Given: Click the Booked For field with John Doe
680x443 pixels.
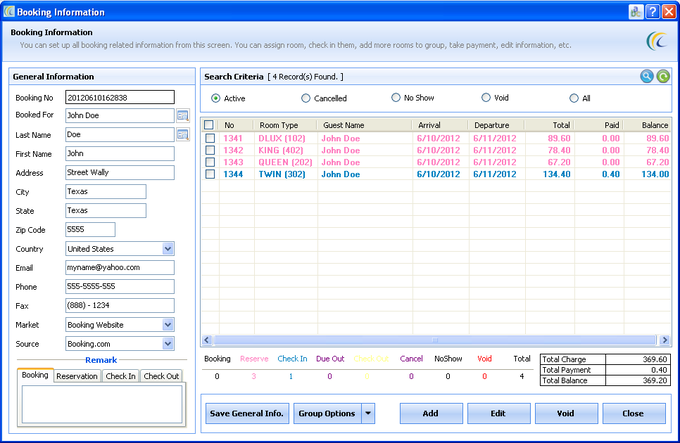Looking at the screenshot, I should (x=120, y=116).
